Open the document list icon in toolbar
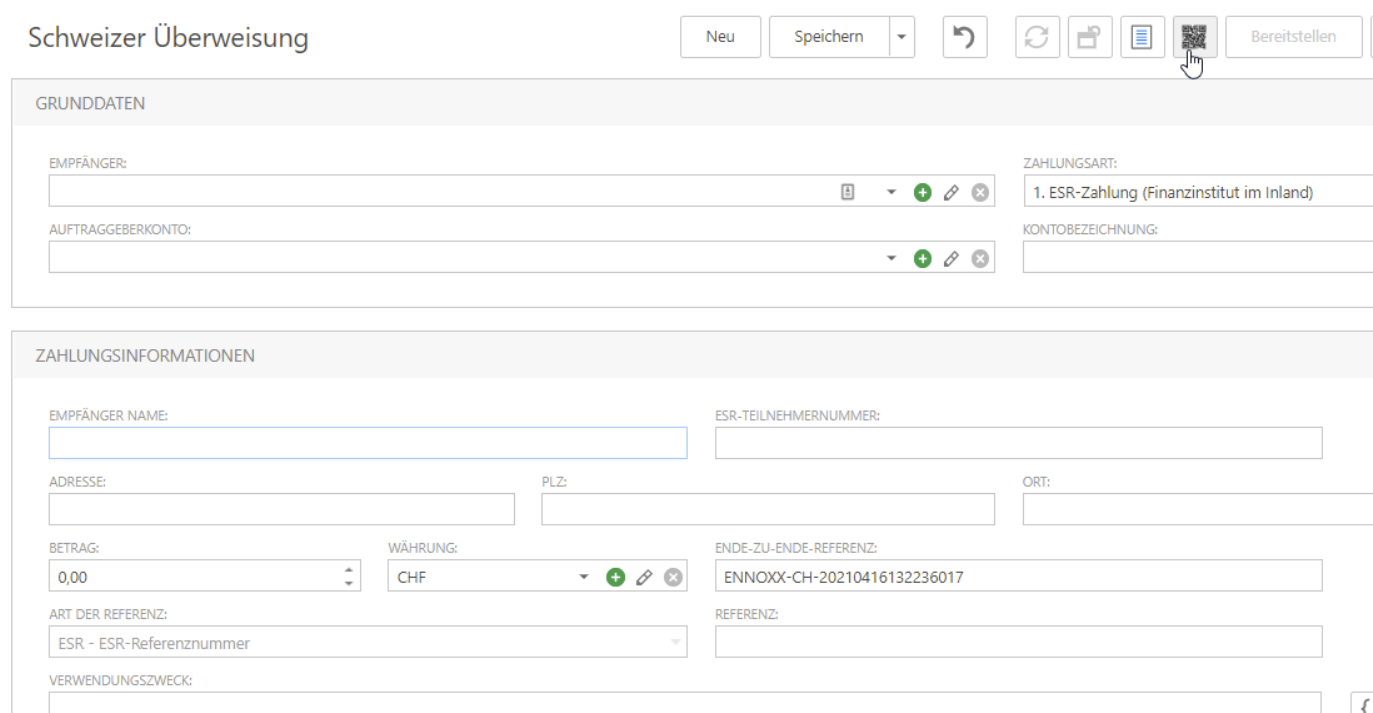1373x713 pixels. [x=1142, y=38]
